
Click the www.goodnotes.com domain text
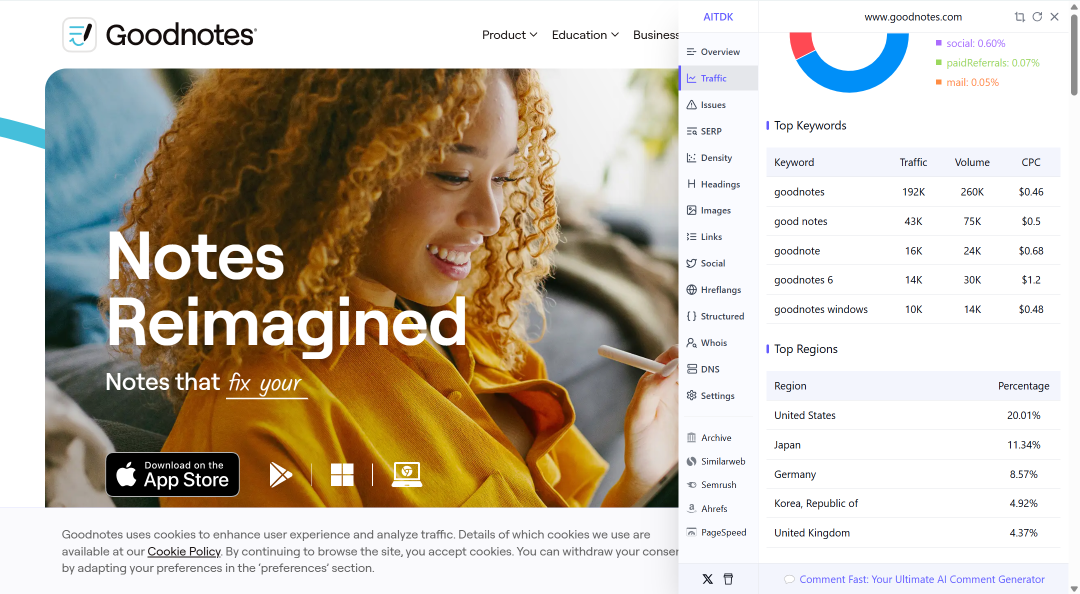pyautogui.click(x=913, y=17)
